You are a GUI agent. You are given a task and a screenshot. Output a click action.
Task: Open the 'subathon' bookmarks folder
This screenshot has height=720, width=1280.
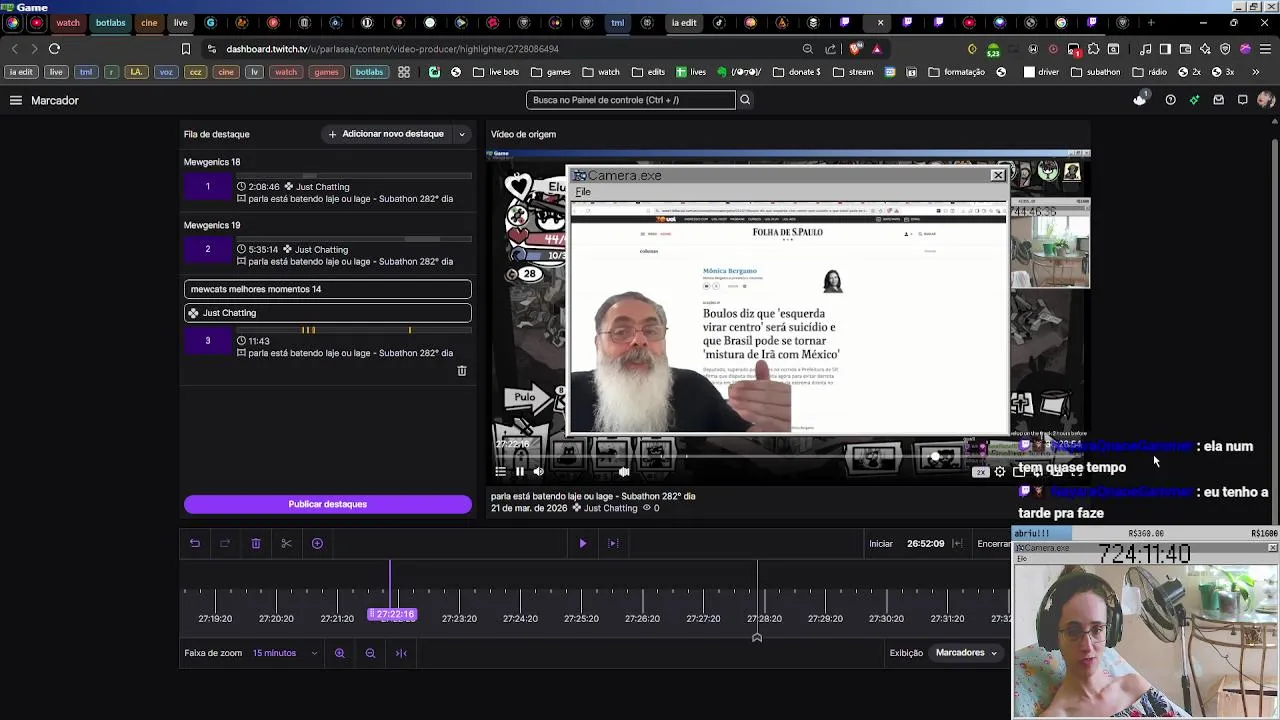tap(1096, 72)
